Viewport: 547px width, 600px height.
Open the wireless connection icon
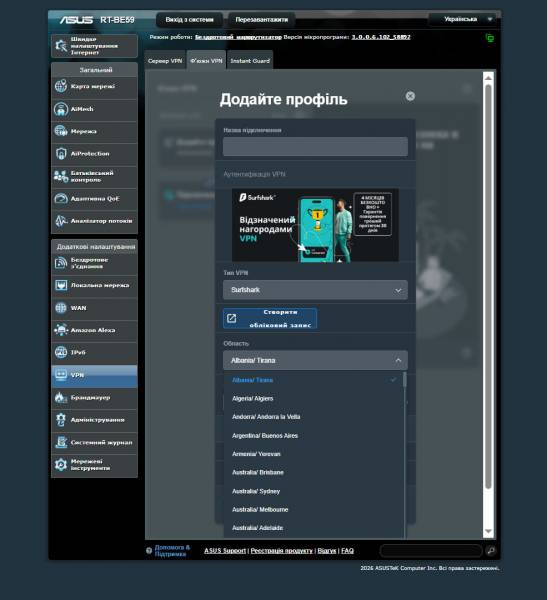click(61, 263)
